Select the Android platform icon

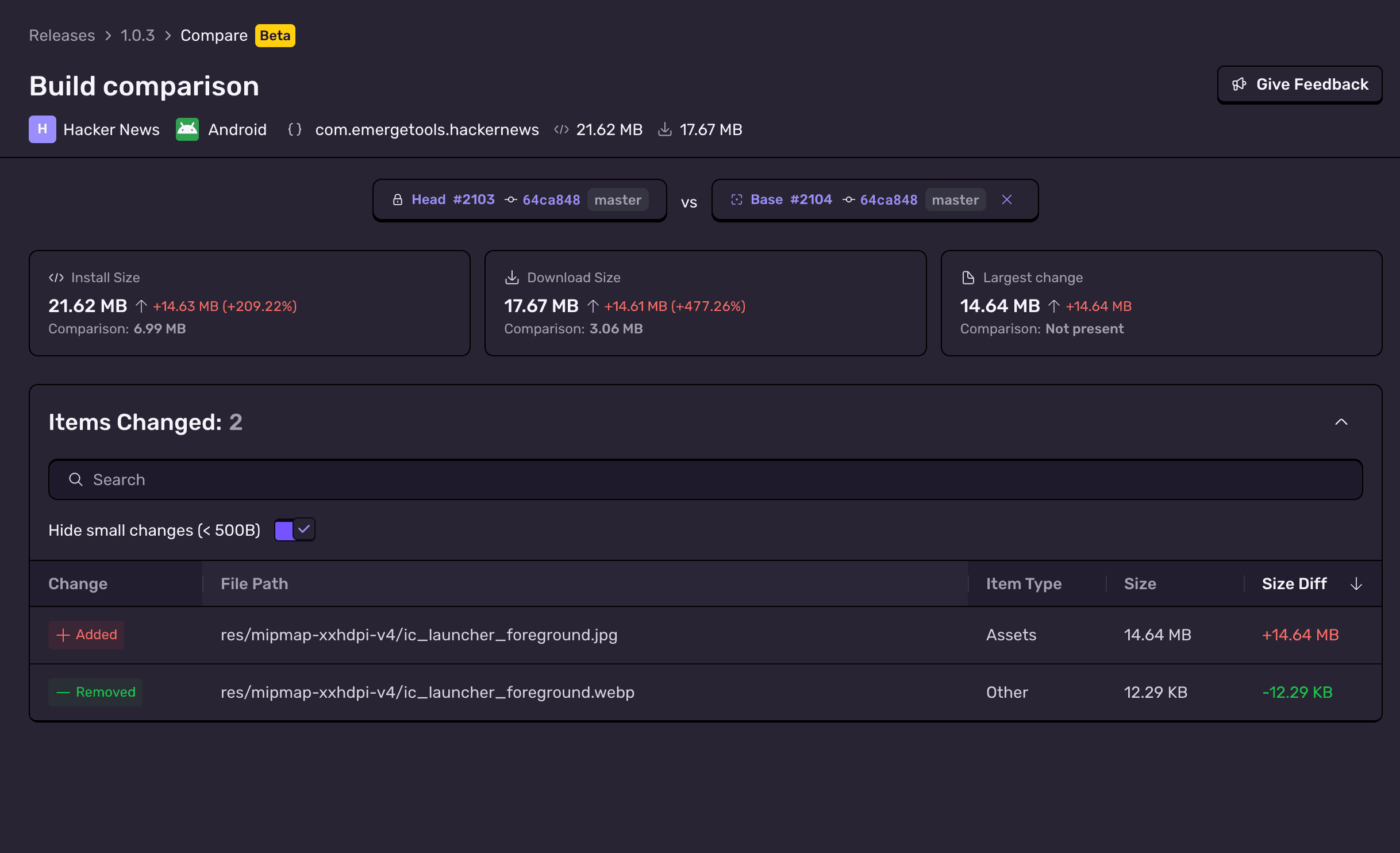pyautogui.click(x=186, y=129)
